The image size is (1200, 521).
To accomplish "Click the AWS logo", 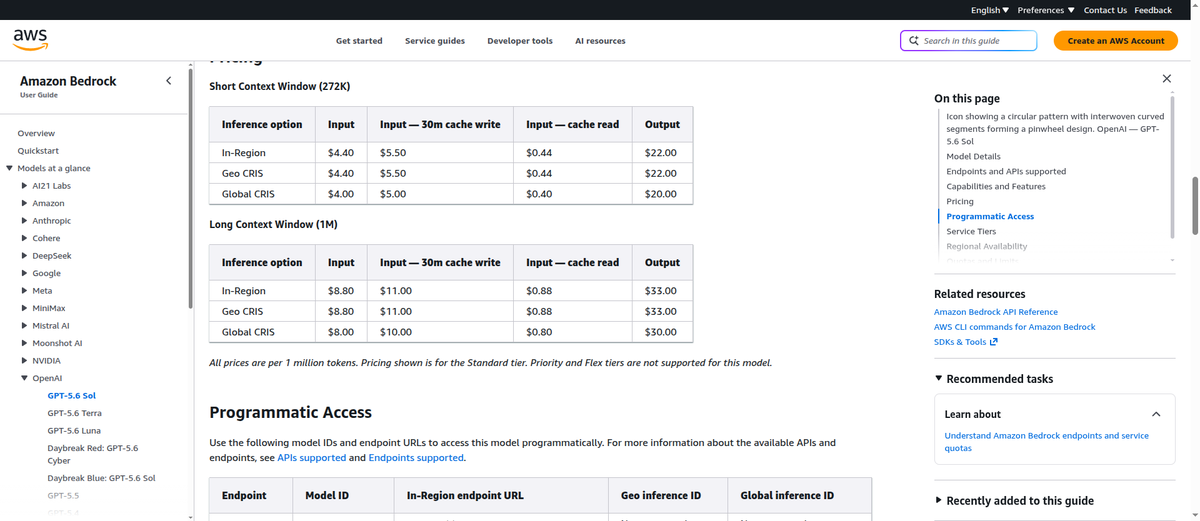I will [x=30, y=39].
